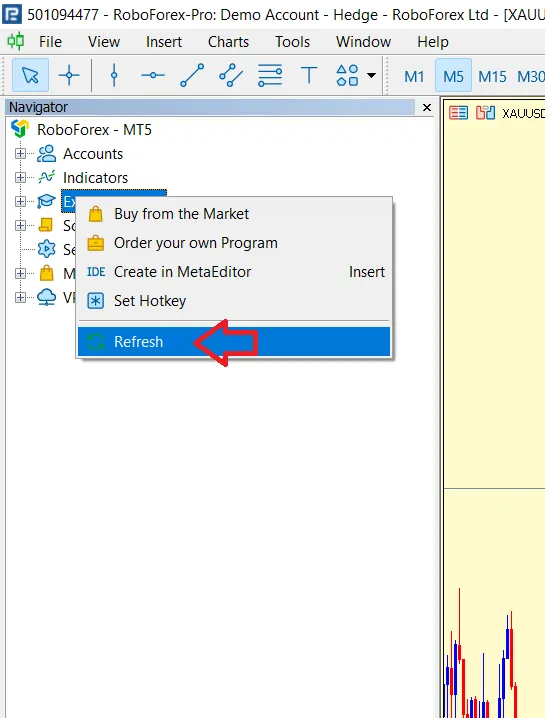Choose Buy from the Market
The height and width of the screenshot is (718, 545).
point(234,214)
